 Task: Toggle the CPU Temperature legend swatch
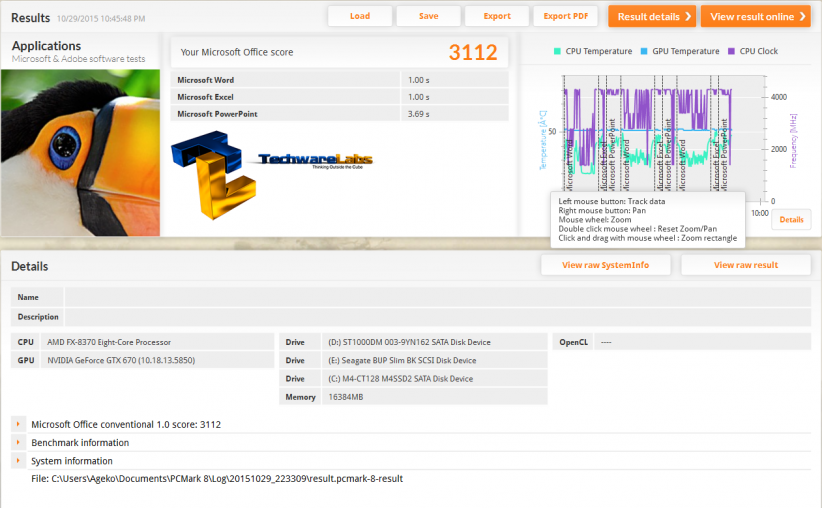[x=557, y=51]
